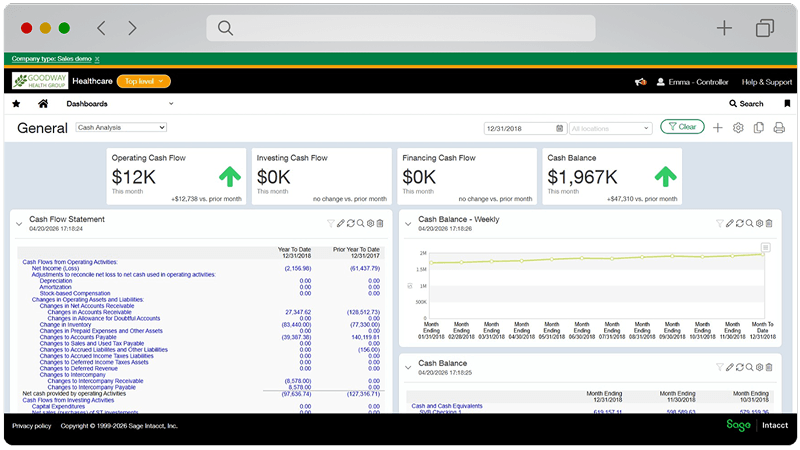Edit the Cash Balance - Weekly chart
Screen dimensions: 800x450
pos(730,223)
